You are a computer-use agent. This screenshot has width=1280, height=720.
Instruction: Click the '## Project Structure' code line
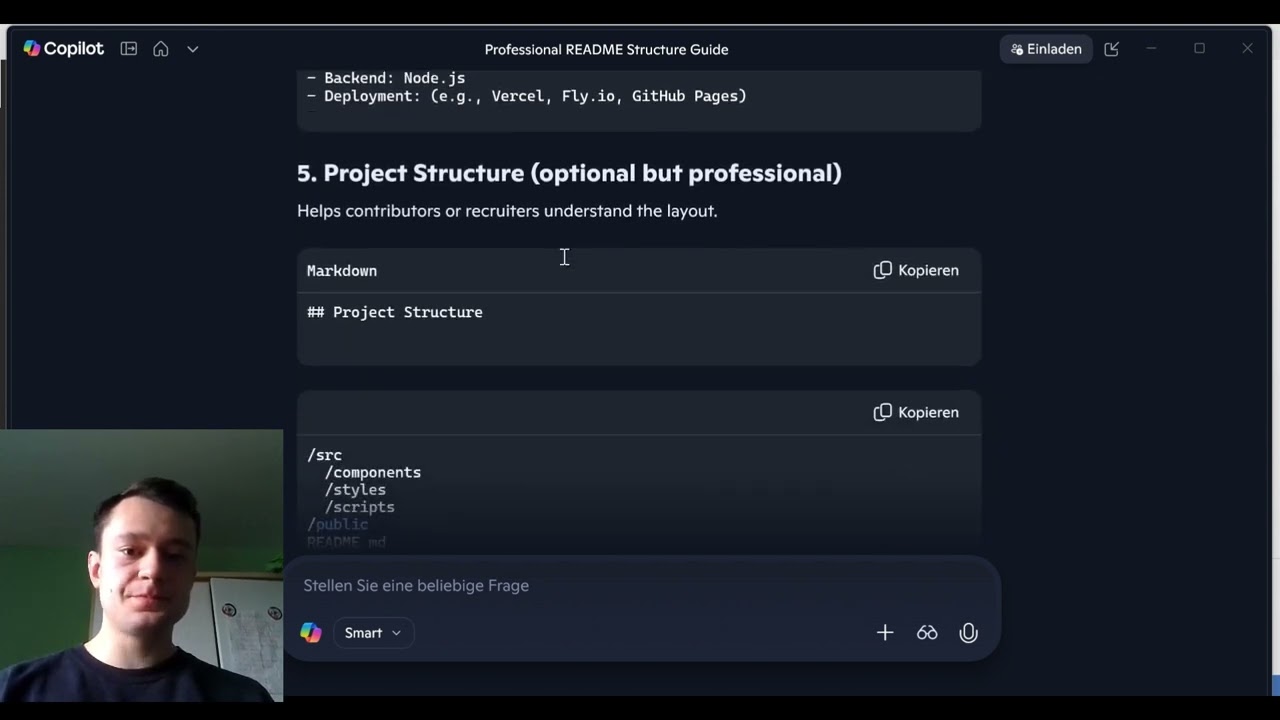coord(395,312)
